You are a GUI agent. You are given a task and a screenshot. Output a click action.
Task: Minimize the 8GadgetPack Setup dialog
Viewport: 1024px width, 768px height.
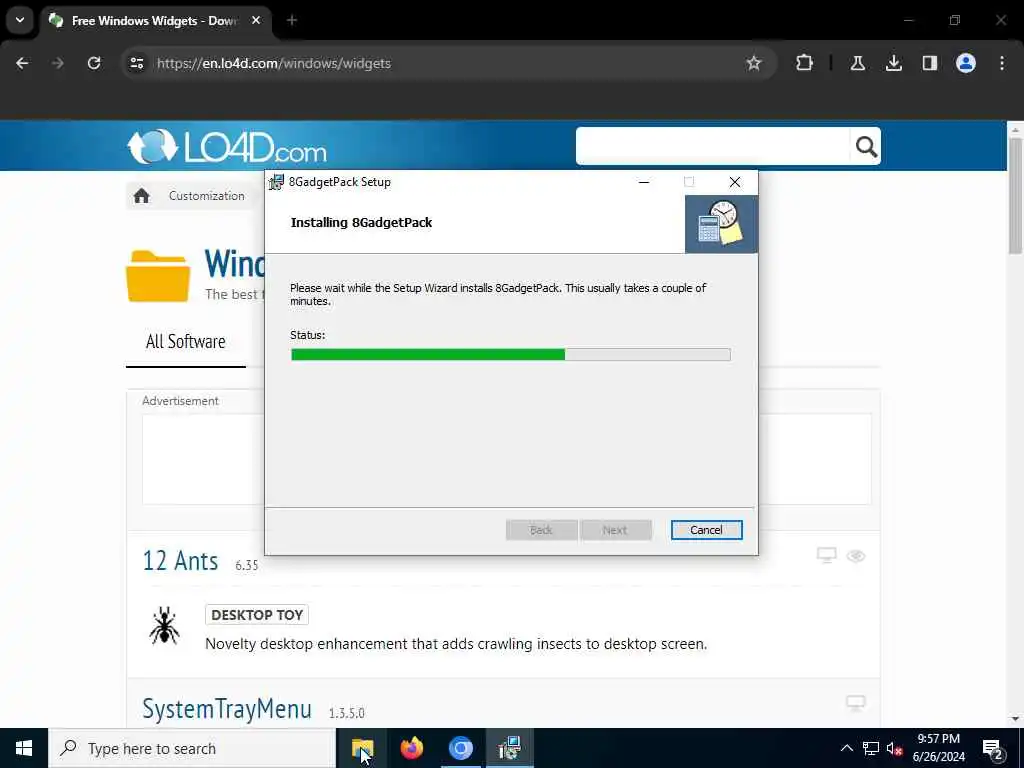click(644, 182)
